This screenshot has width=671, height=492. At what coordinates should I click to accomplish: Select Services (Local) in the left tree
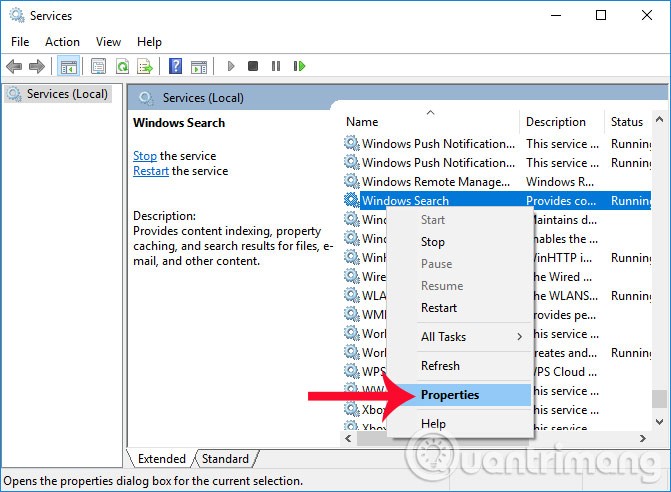click(x=63, y=94)
